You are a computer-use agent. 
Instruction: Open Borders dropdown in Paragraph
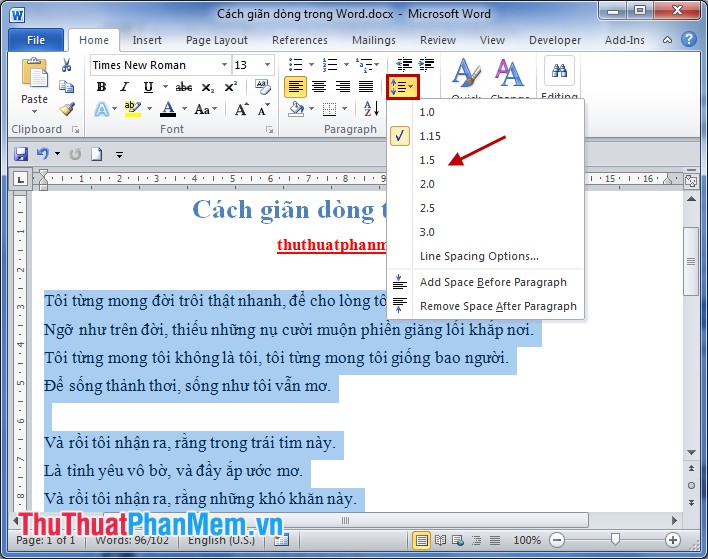pyautogui.click(x=345, y=109)
